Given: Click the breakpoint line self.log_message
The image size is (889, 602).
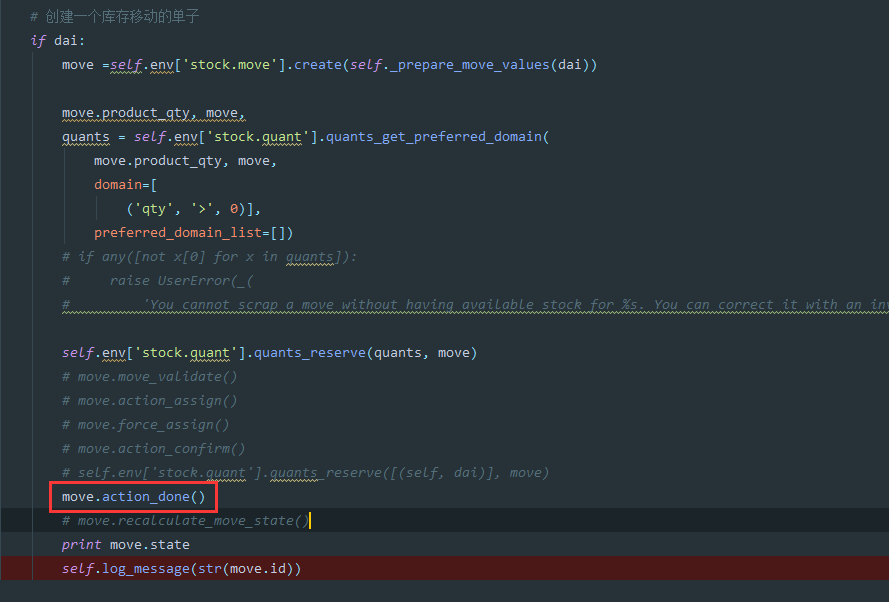Looking at the screenshot, I should click(x=181, y=569).
